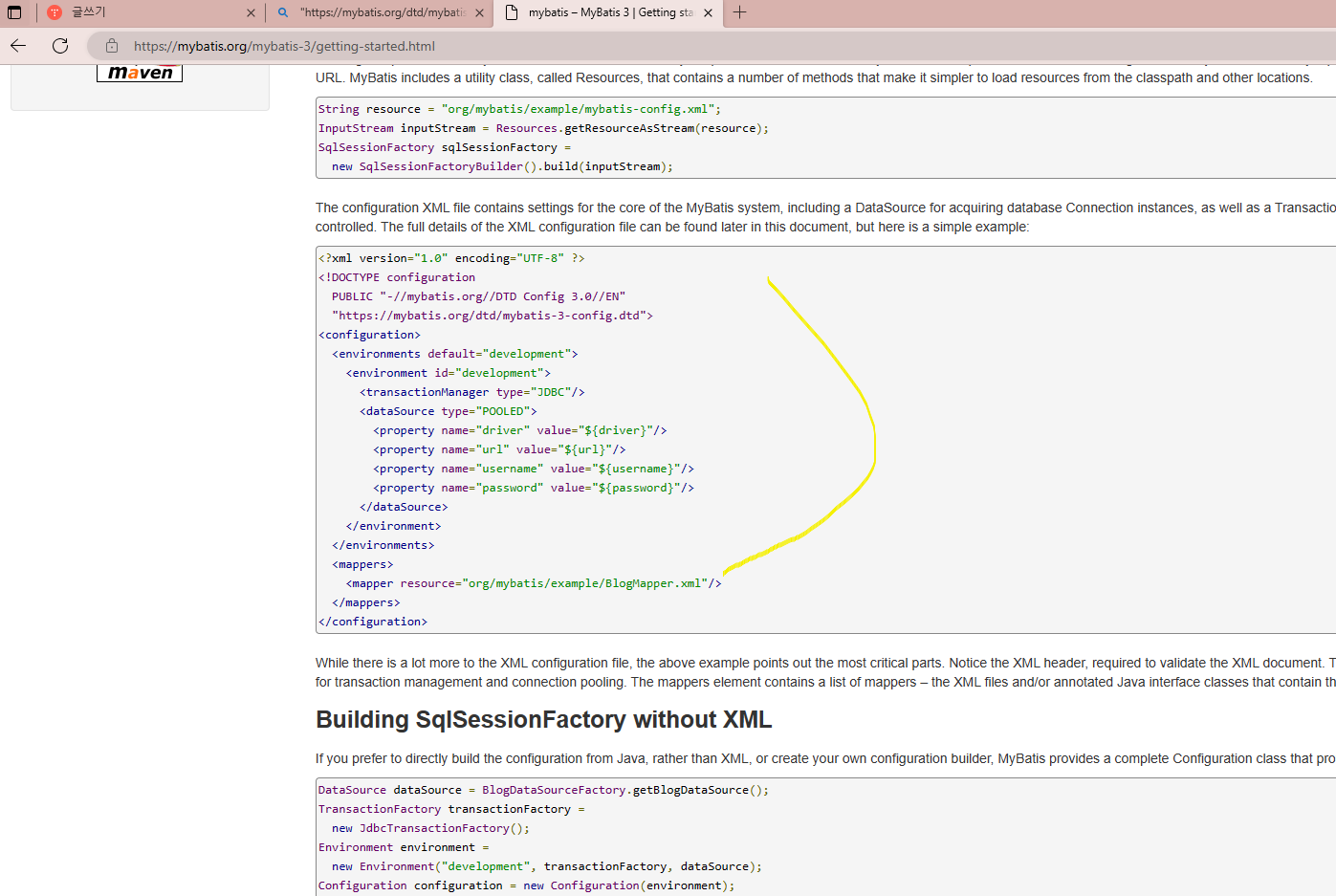1336x896 pixels.
Task: Click the SqlSessionFactoryBuilder().build code line
Action: (503, 166)
